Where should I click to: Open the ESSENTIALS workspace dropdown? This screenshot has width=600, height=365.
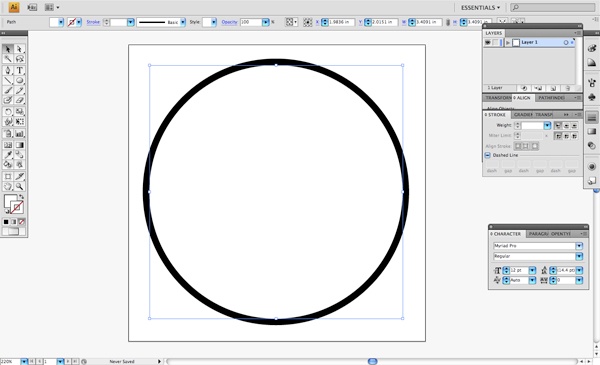click(x=480, y=8)
